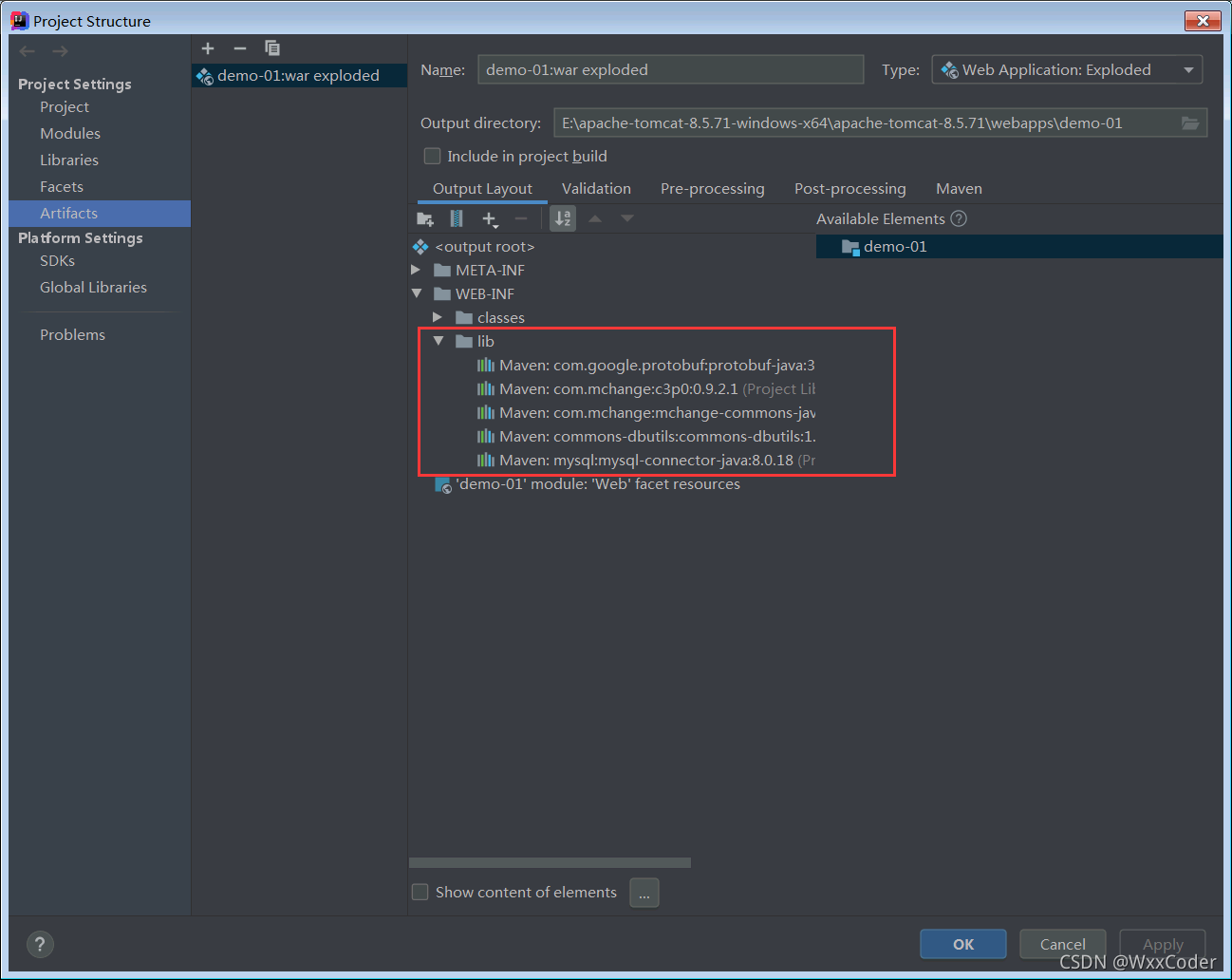This screenshot has height=980, width=1232.
Task: Switch to the Validation tab
Action: (596, 188)
